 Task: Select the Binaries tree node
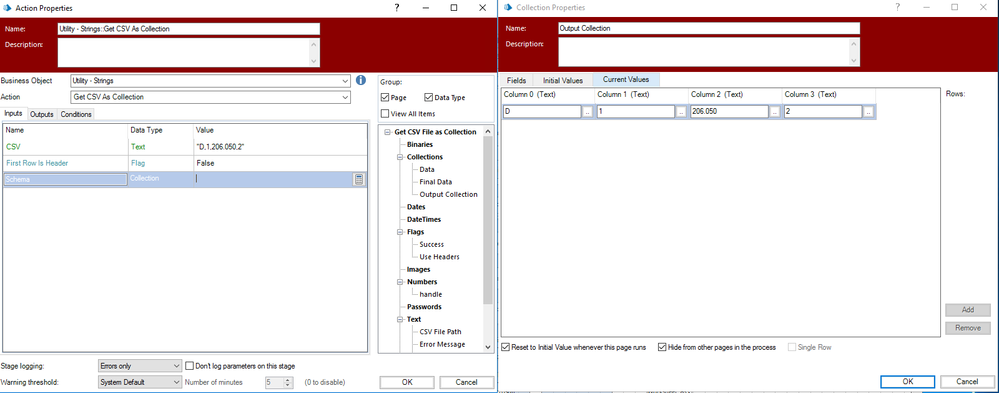(x=420, y=145)
